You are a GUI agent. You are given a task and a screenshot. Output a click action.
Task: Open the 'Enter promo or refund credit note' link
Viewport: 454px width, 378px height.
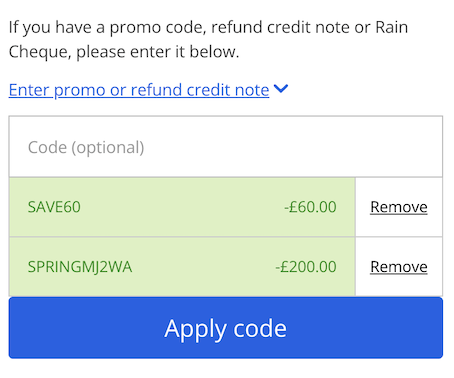click(x=139, y=90)
